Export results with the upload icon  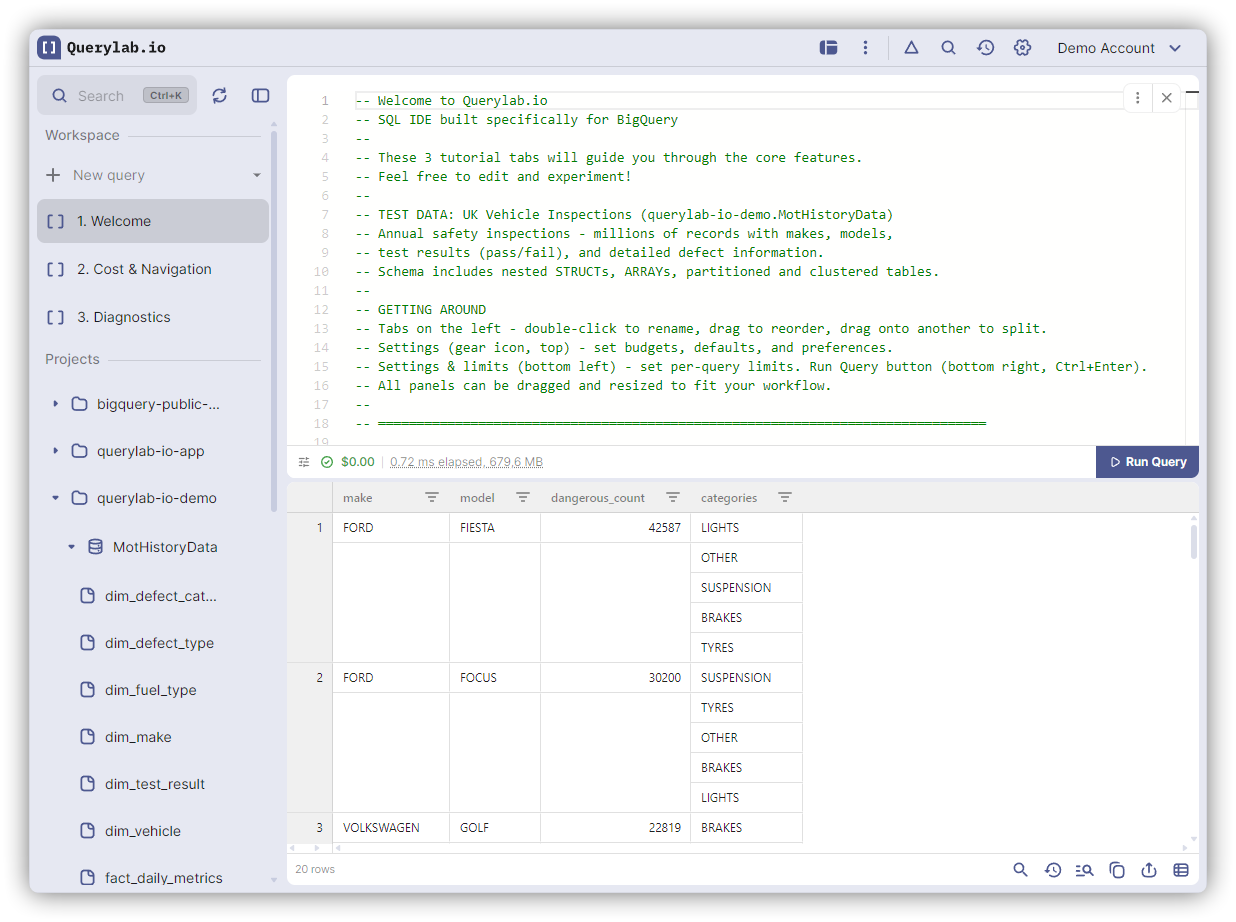pyautogui.click(x=1149, y=870)
